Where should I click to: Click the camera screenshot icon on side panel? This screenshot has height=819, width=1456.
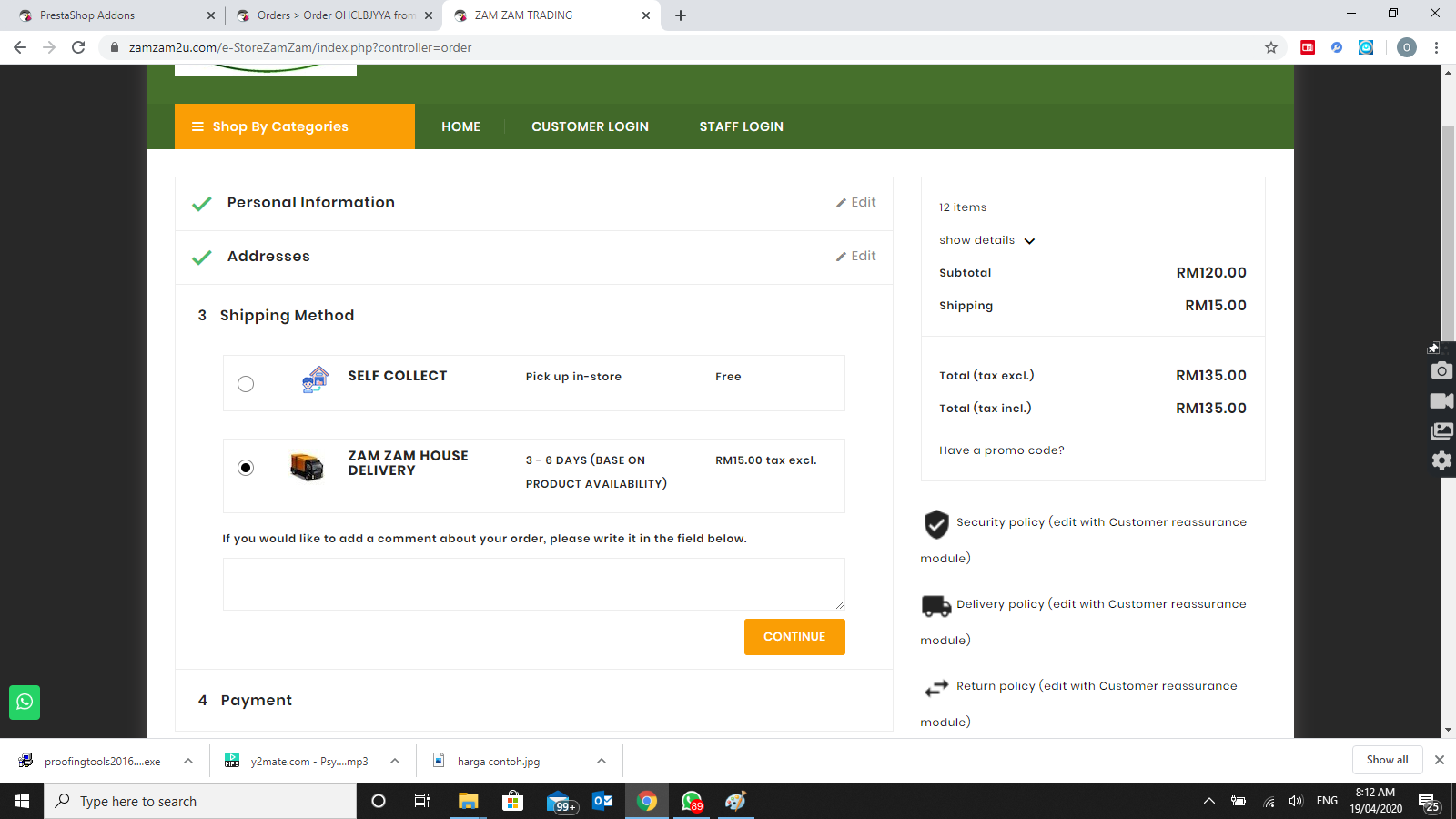coord(1441,370)
